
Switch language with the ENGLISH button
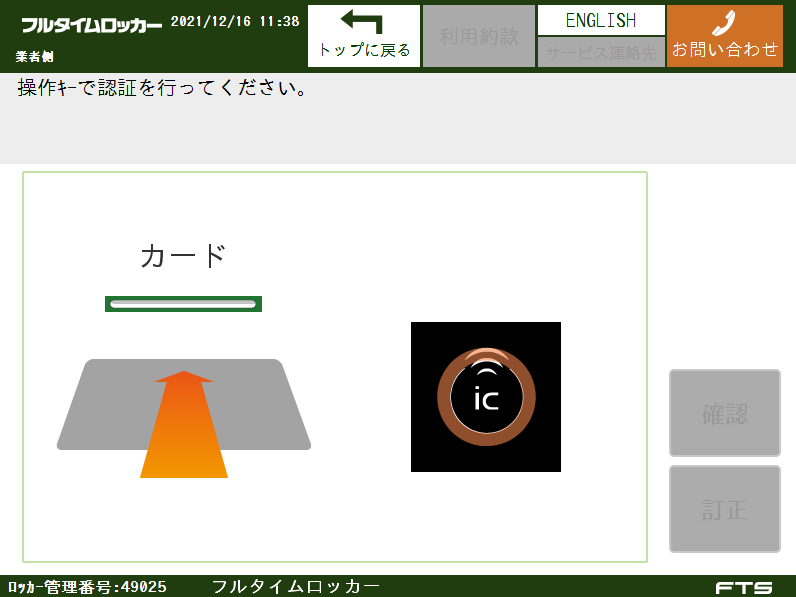click(601, 20)
